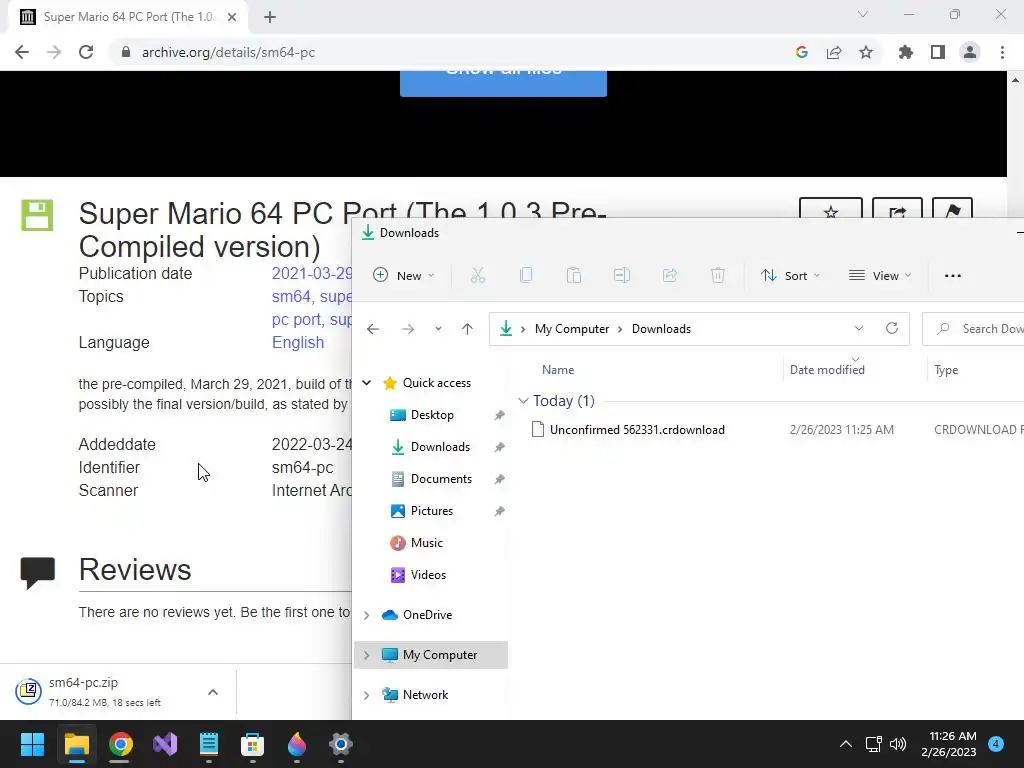Screen dimensions: 1024x768
Task: Click Super Mario 64 PC Port tab
Action: click(x=127, y=17)
